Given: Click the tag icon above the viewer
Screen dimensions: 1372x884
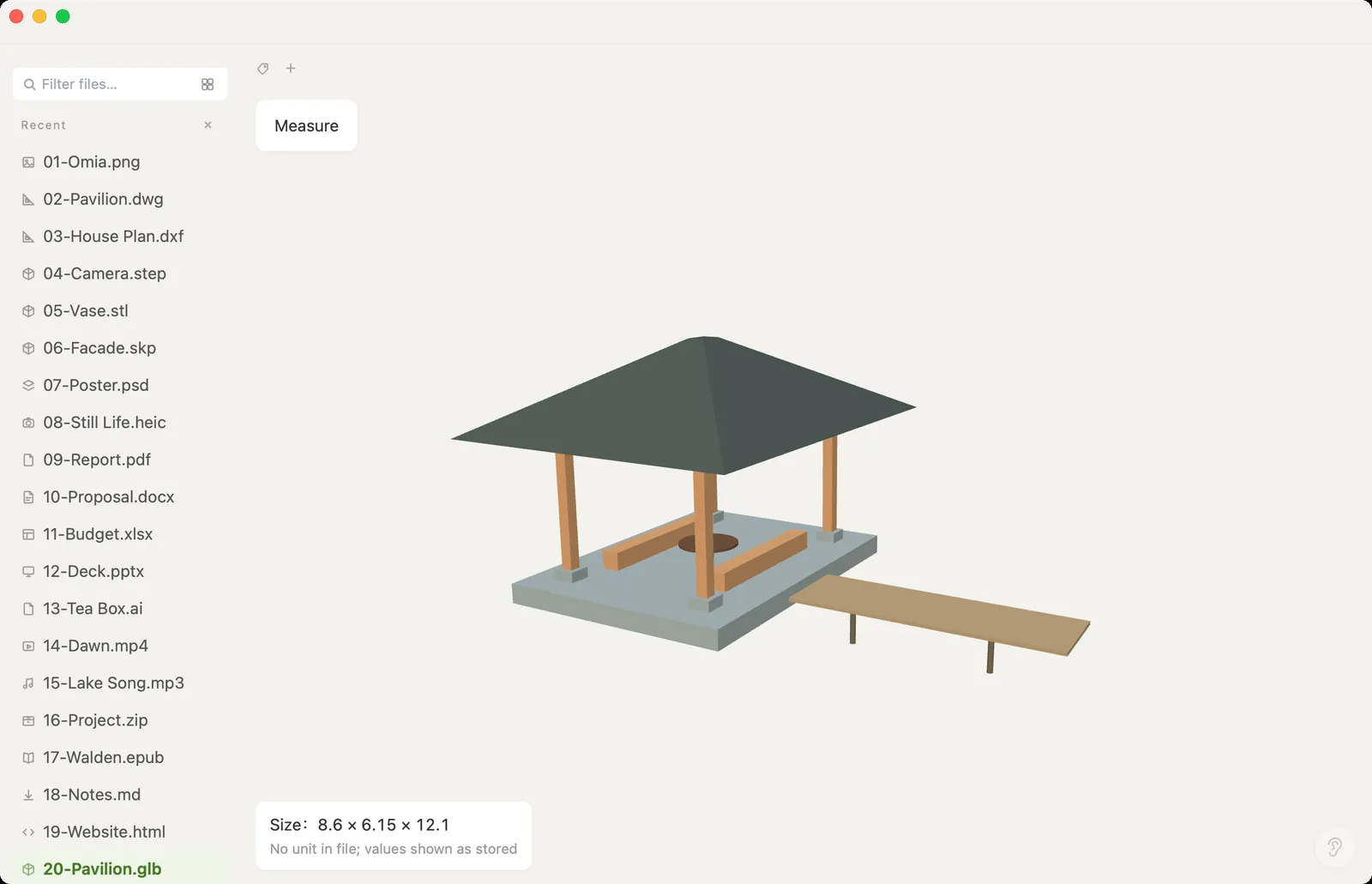Looking at the screenshot, I should (x=263, y=69).
